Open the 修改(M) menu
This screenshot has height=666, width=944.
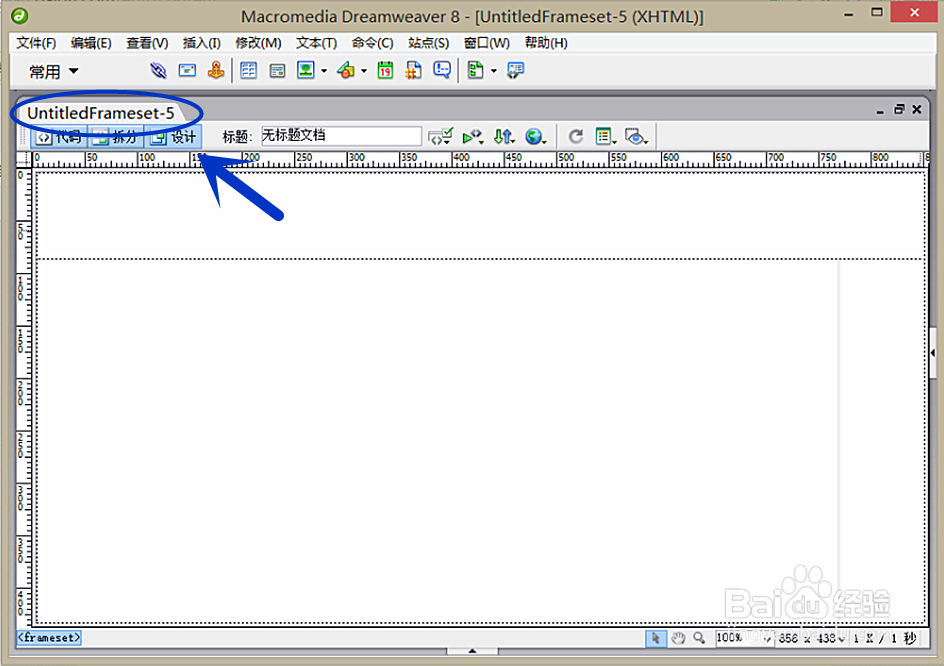(x=258, y=43)
